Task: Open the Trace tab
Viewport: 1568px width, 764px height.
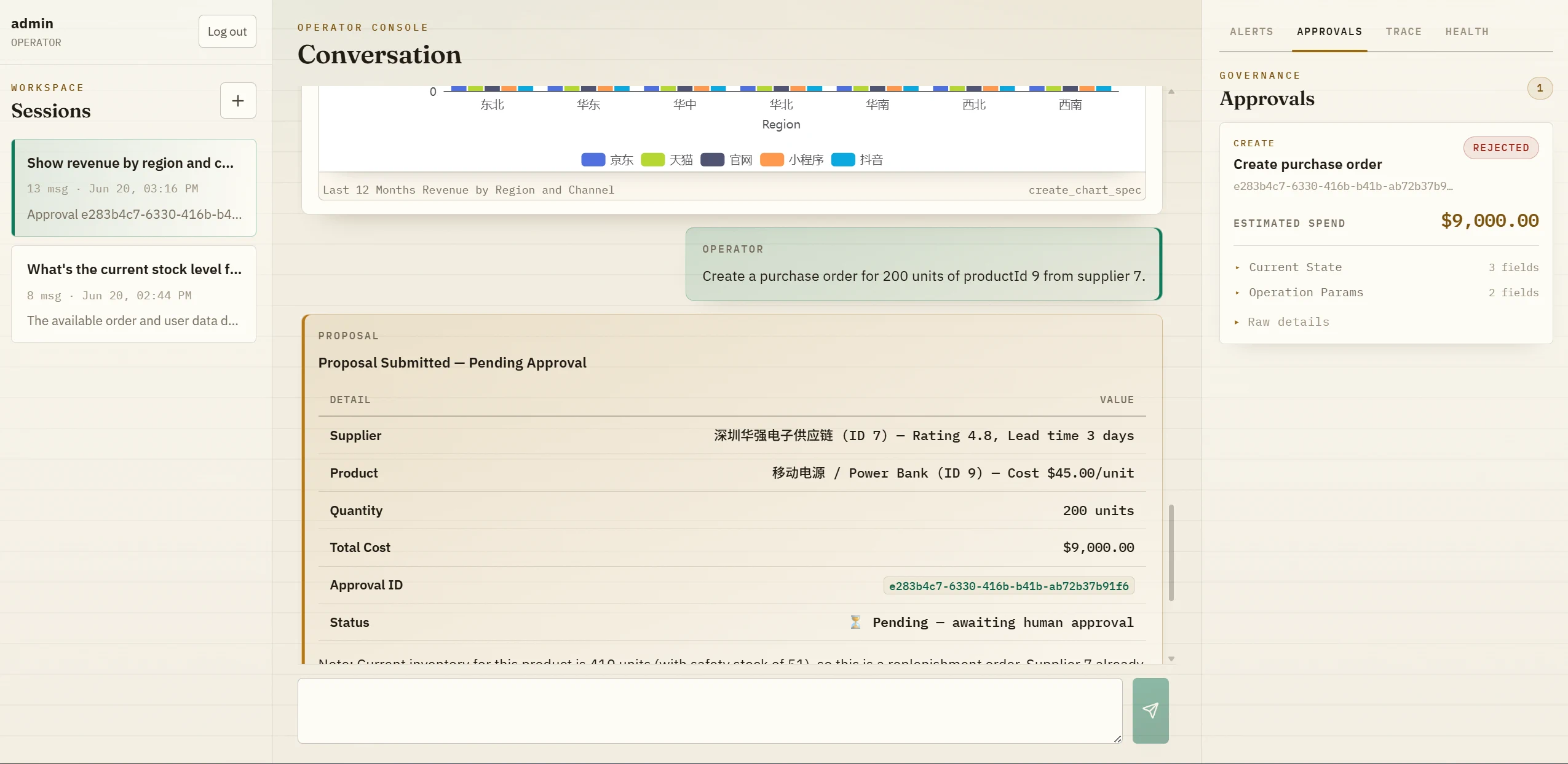Action: pos(1403,31)
